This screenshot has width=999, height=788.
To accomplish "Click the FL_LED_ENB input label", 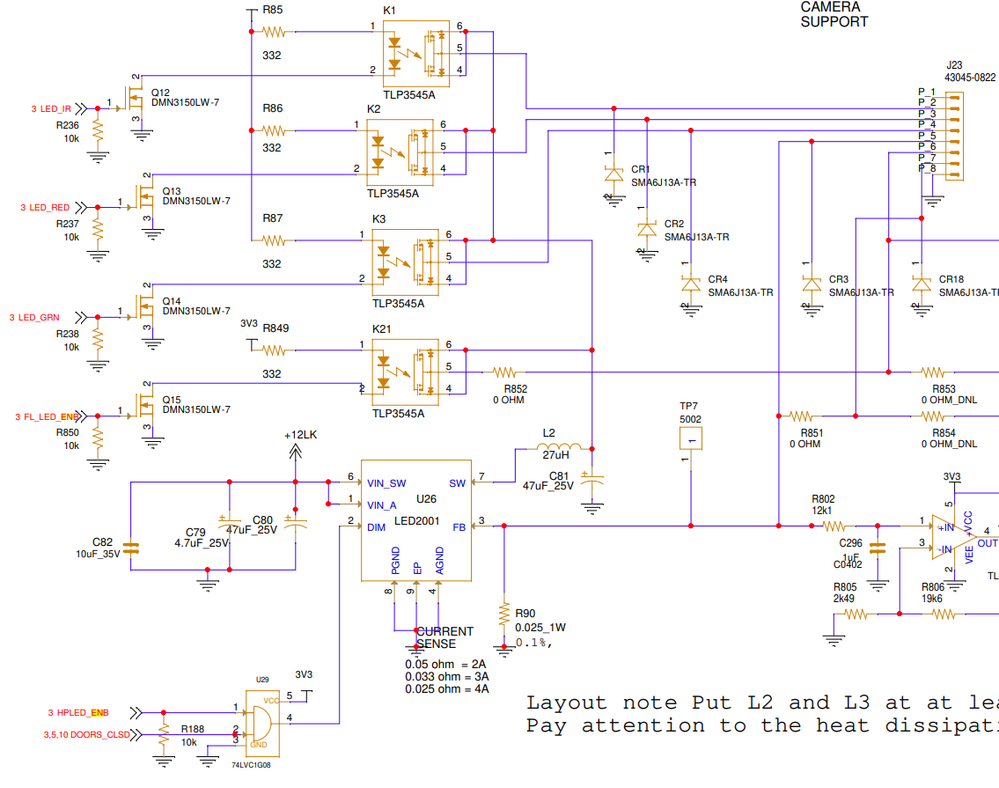I will click(x=47, y=417).
